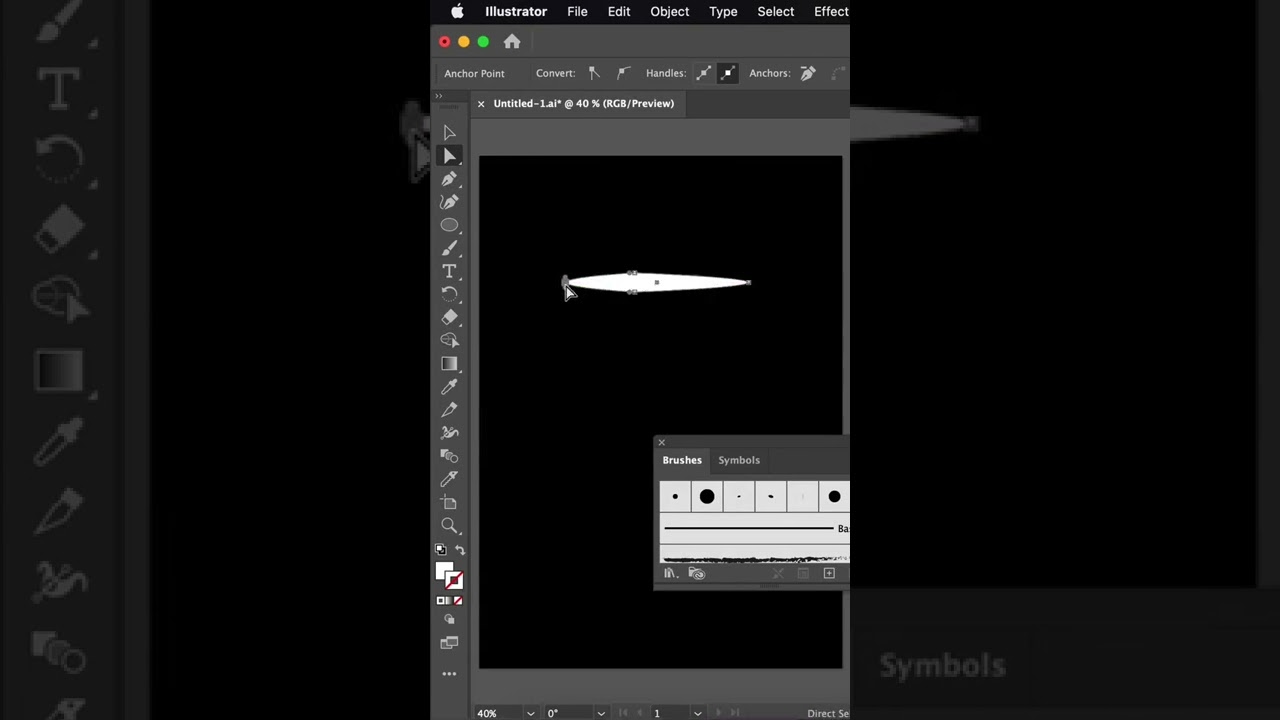Select the Shape Builder tool
The width and height of the screenshot is (1280, 720).
coord(449,340)
